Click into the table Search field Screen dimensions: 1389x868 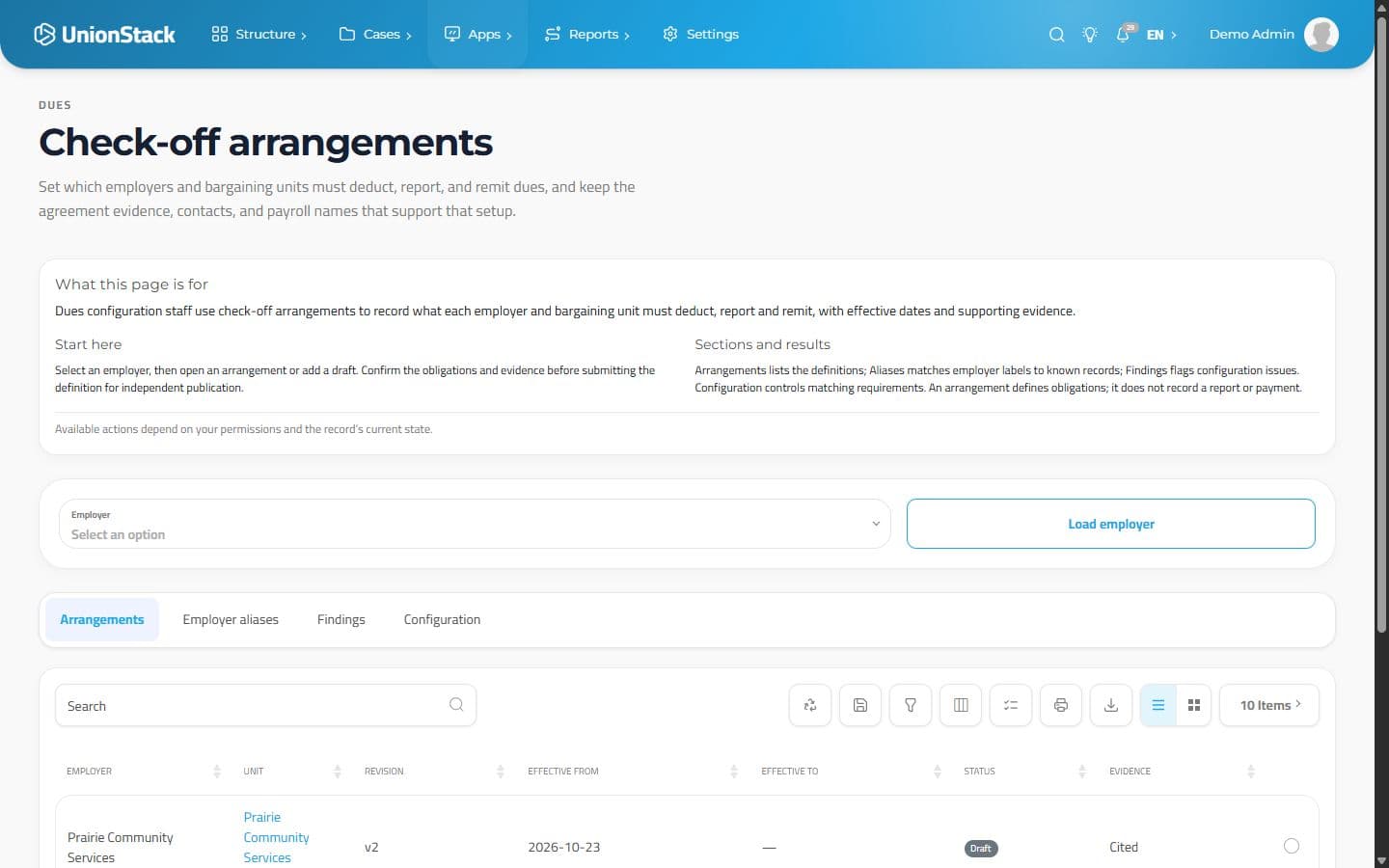click(x=265, y=705)
